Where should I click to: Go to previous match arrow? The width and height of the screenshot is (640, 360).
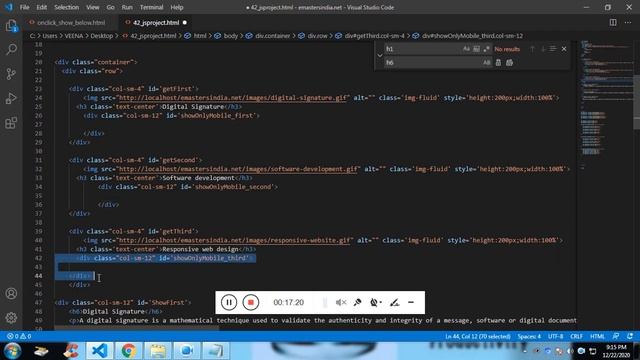532,49
